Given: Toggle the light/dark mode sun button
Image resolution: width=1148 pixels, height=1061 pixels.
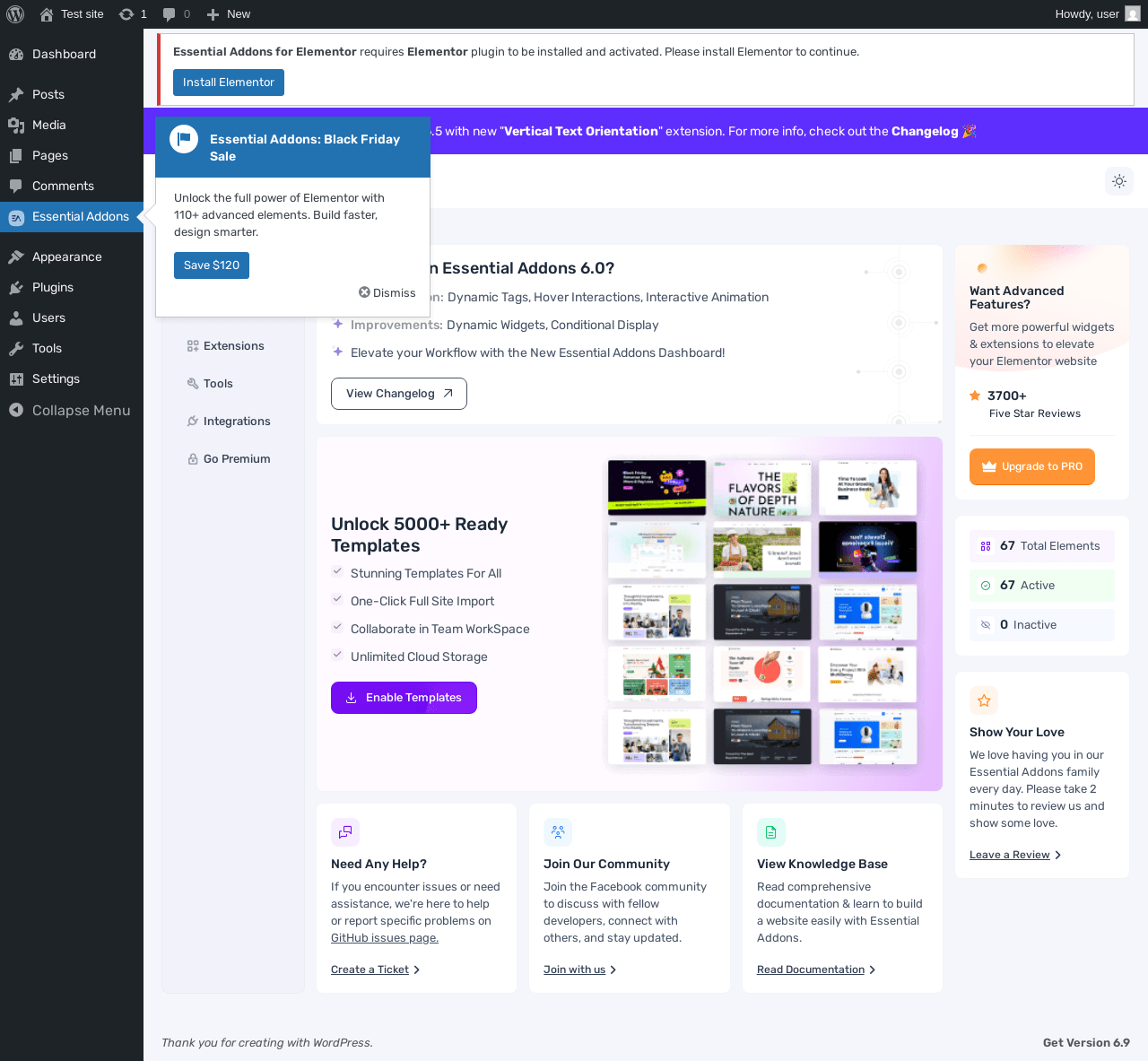Looking at the screenshot, I should pos(1119,181).
